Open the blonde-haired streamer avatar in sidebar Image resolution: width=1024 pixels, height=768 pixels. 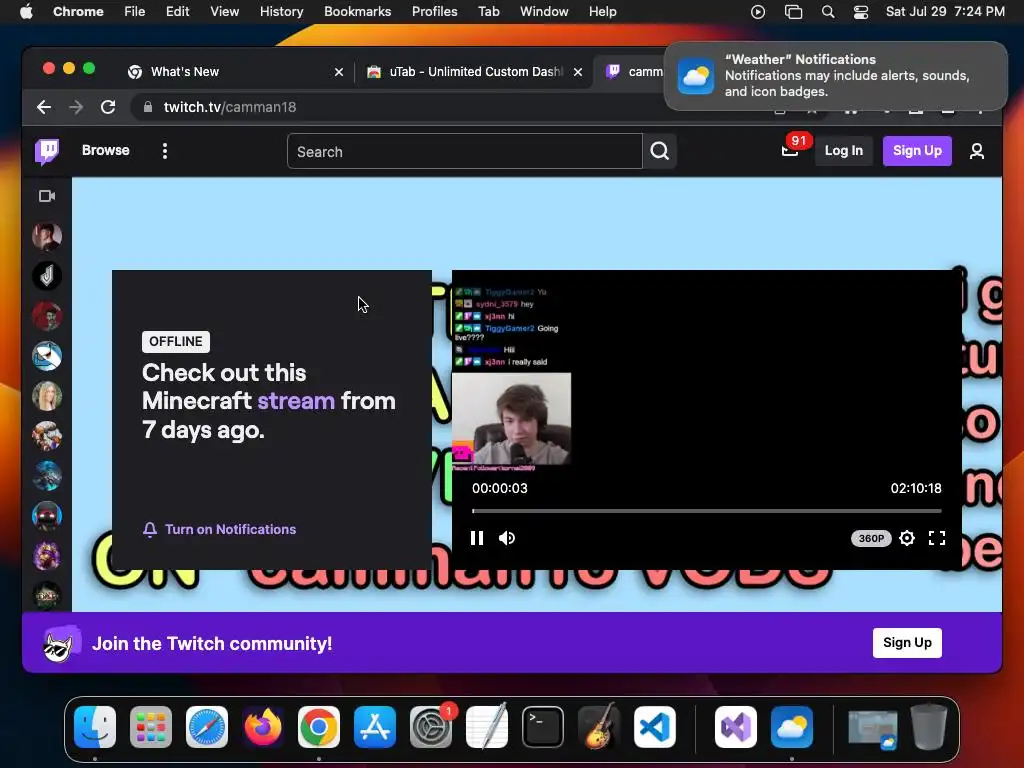tap(47, 396)
